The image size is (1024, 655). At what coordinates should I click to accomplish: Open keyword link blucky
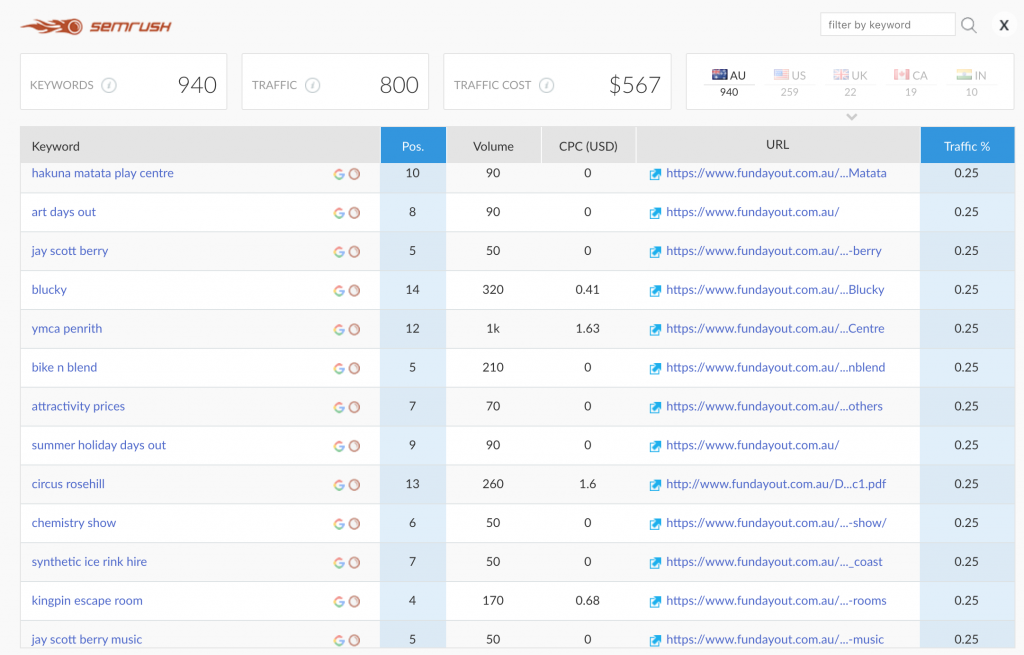pos(49,289)
